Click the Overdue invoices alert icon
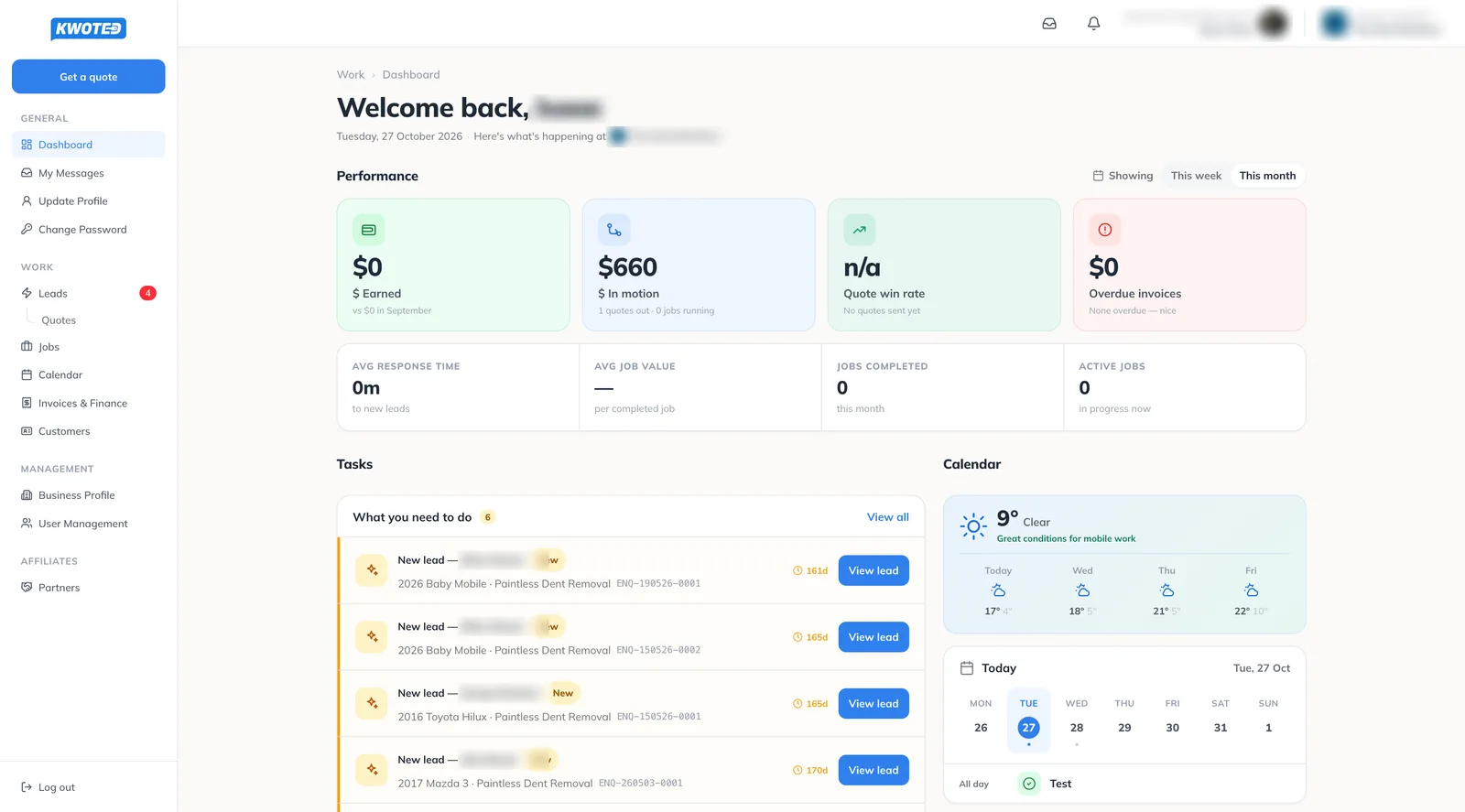Image resolution: width=1465 pixels, height=812 pixels. point(1104,230)
